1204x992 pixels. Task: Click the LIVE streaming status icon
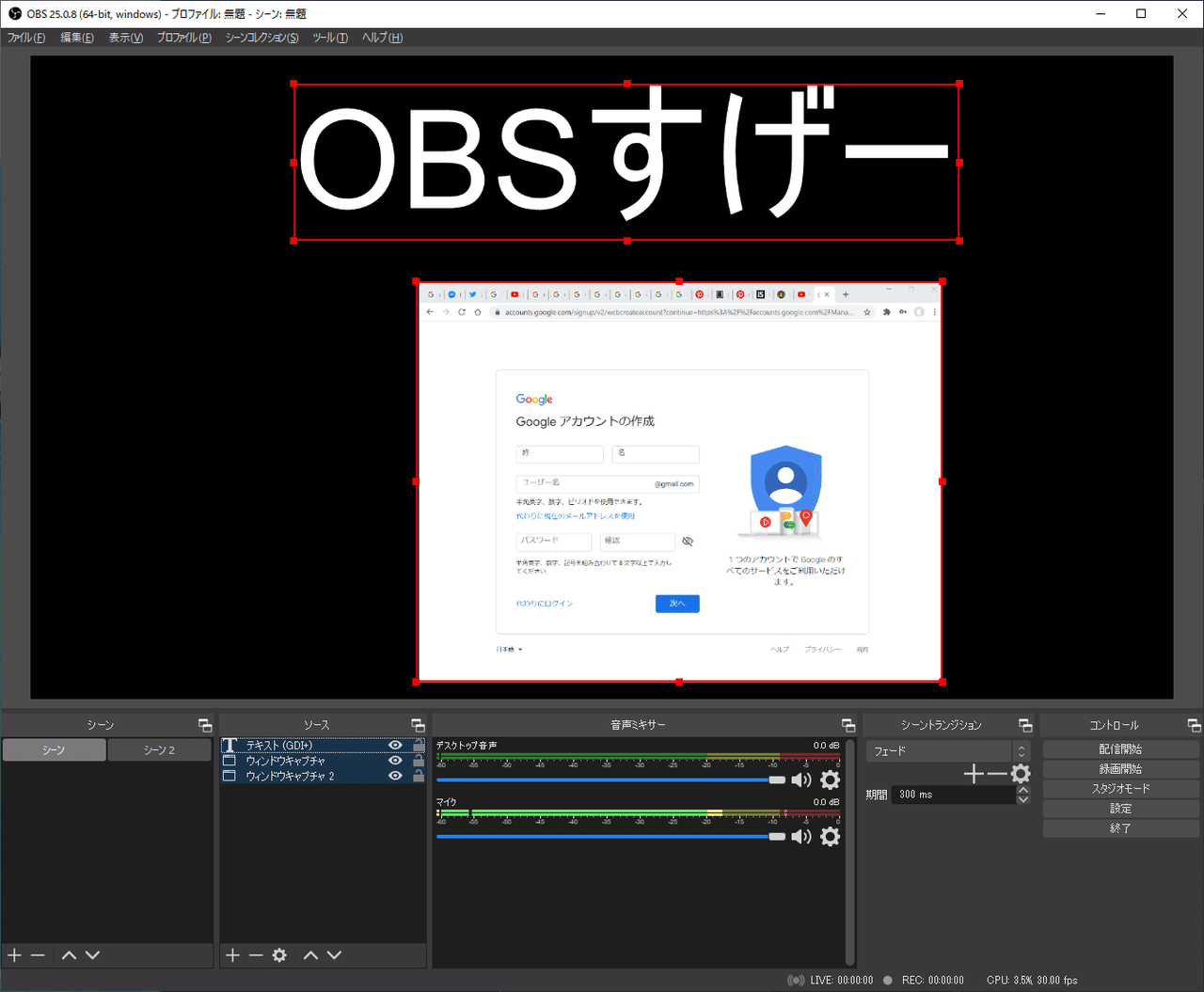tap(796, 980)
